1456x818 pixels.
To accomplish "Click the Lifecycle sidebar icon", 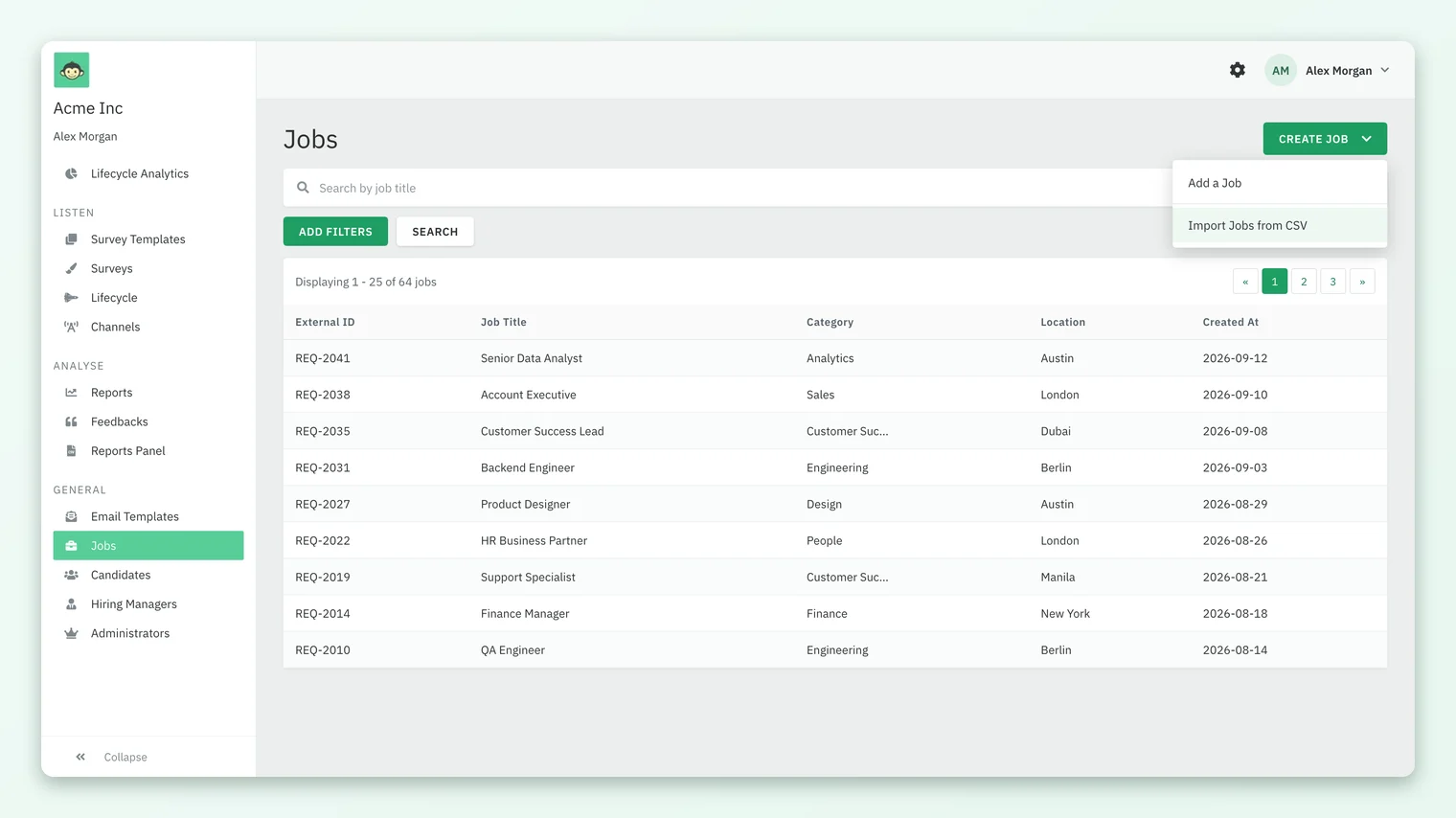I will [x=71, y=298].
